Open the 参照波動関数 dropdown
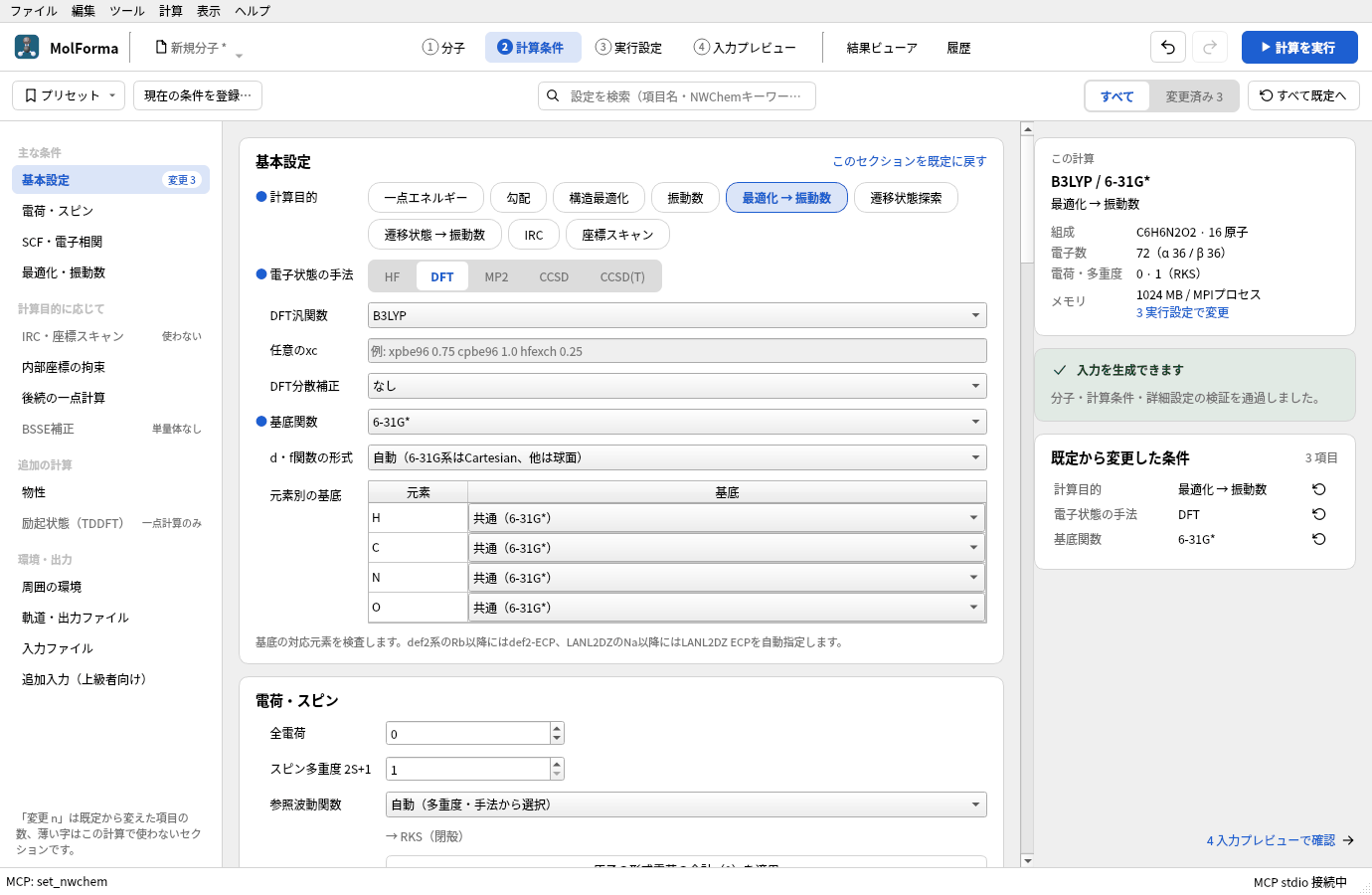Screen dimensions: 1372x895 point(686,805)
